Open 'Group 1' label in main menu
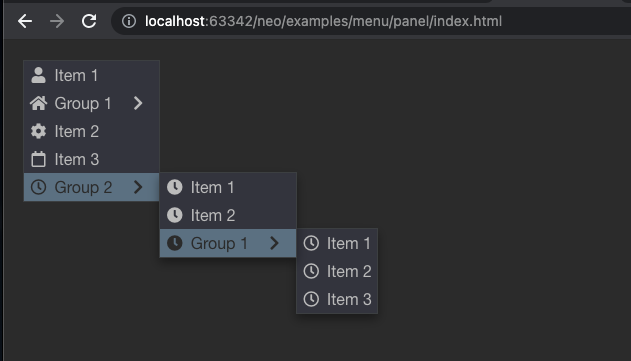Image resolution: width=631 pixels, height=361 pixels. pos(83,104)
